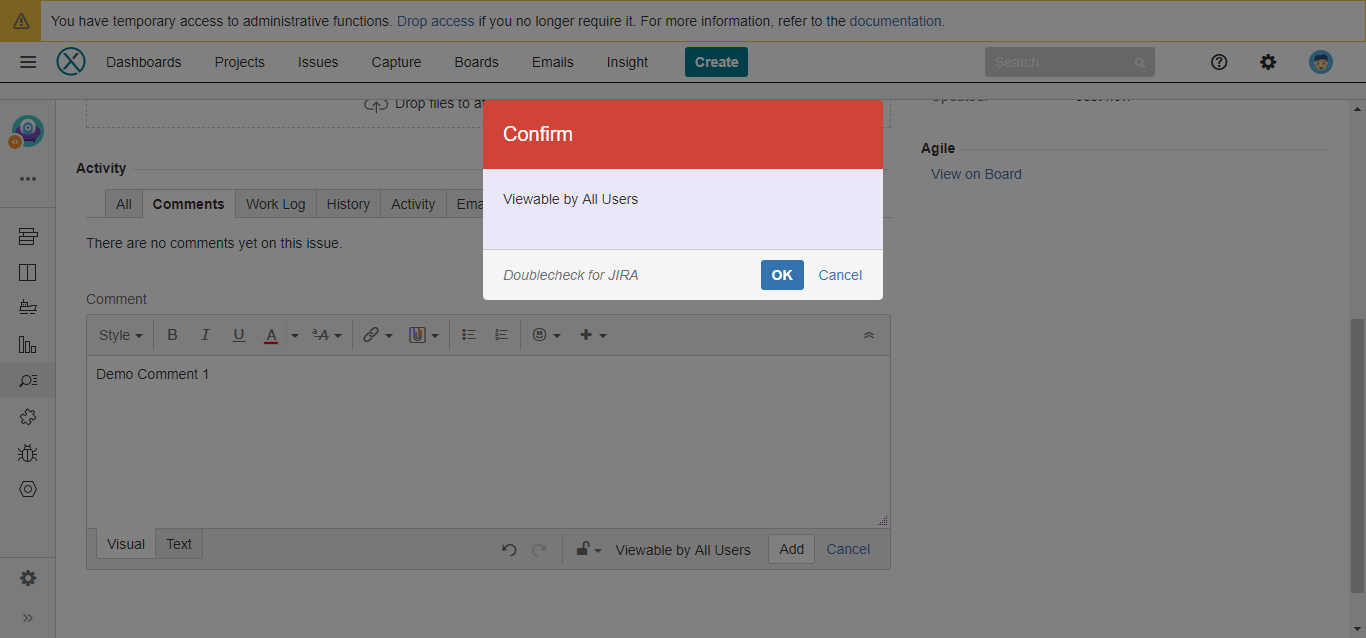Open the Emails menu
The height and width of the screenshot is (638, 1366).
[x=553, y=62]
